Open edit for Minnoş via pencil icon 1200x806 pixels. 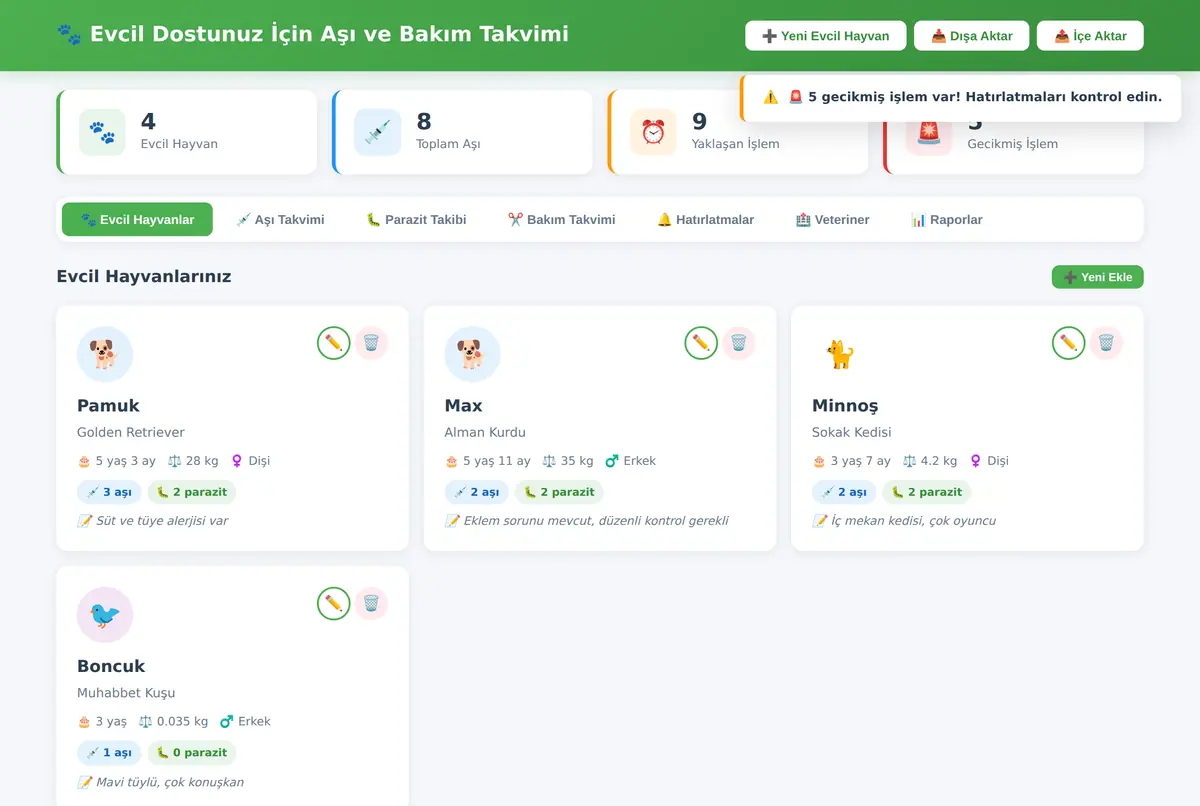point(1069,343)
